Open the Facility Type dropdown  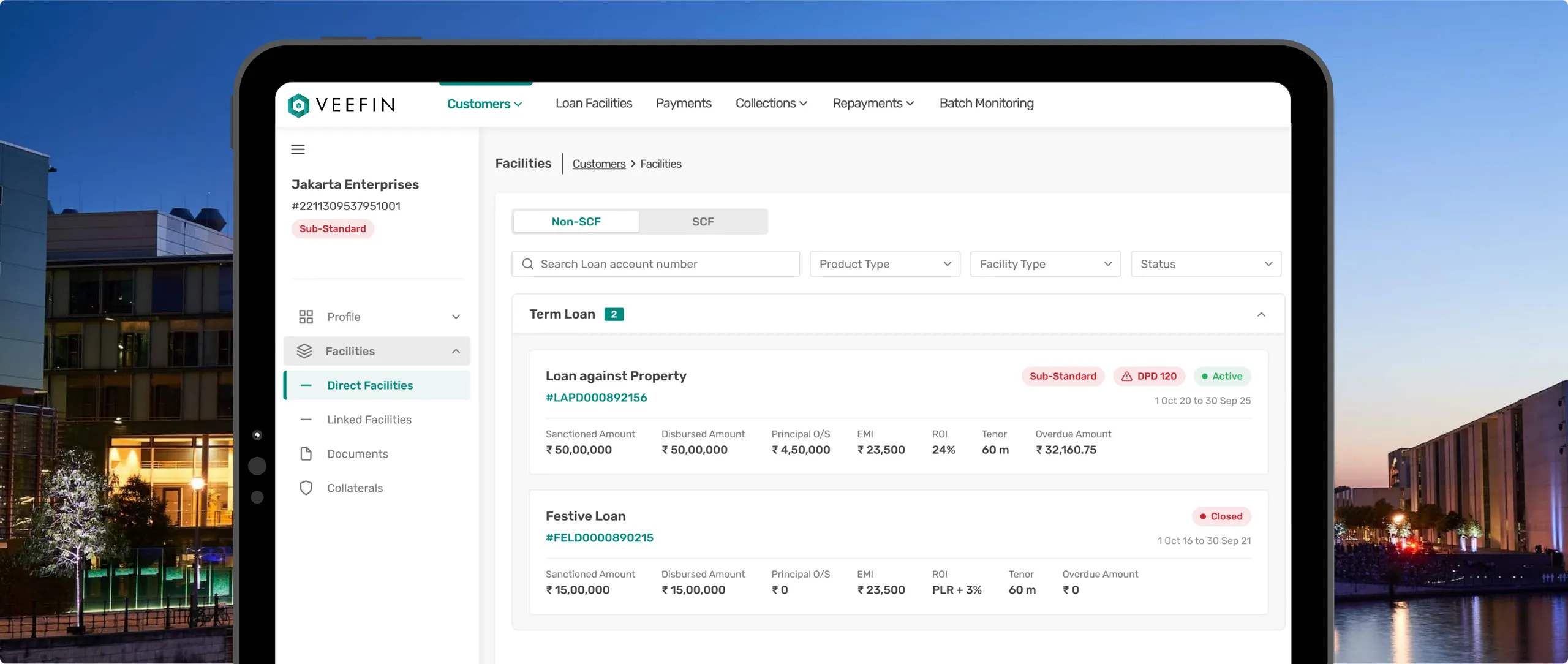pos(1045,264)
